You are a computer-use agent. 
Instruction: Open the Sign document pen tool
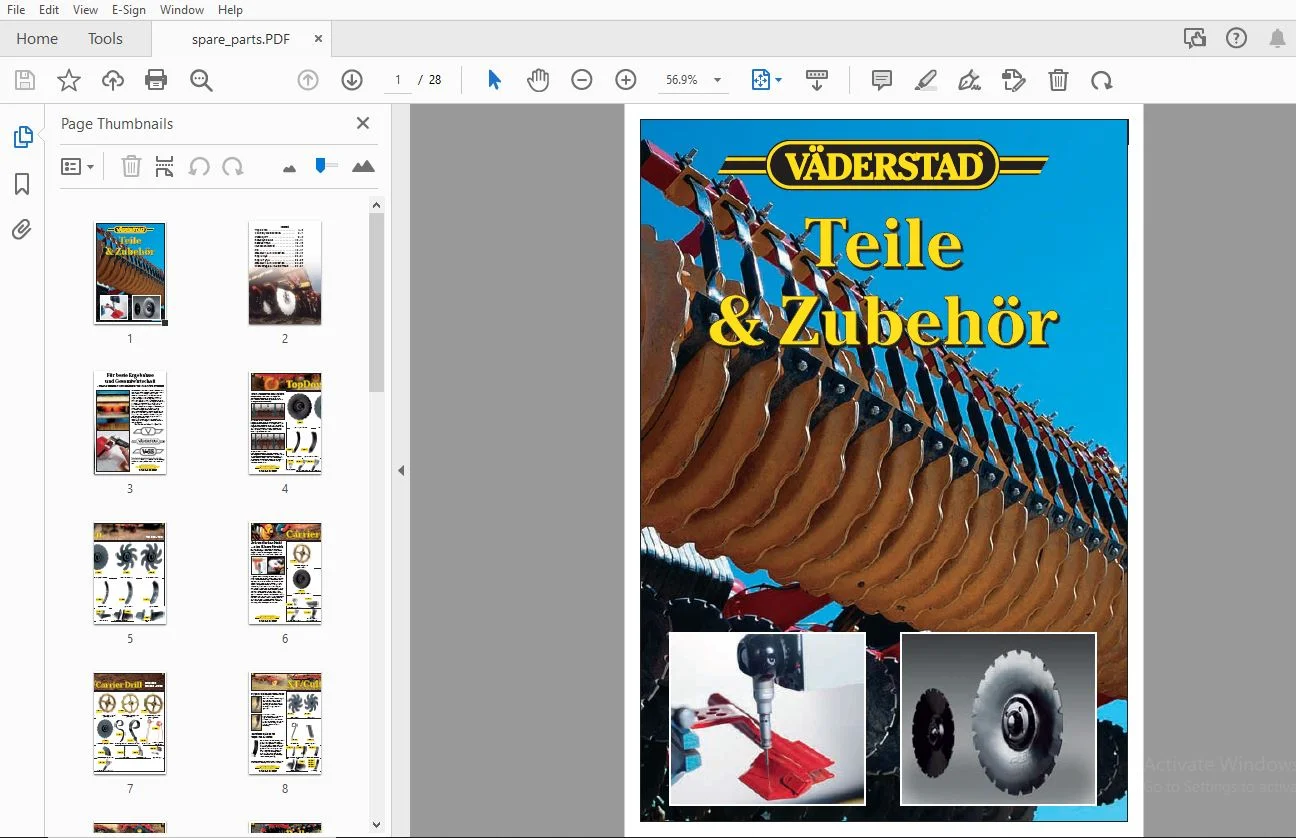[969, 80]
